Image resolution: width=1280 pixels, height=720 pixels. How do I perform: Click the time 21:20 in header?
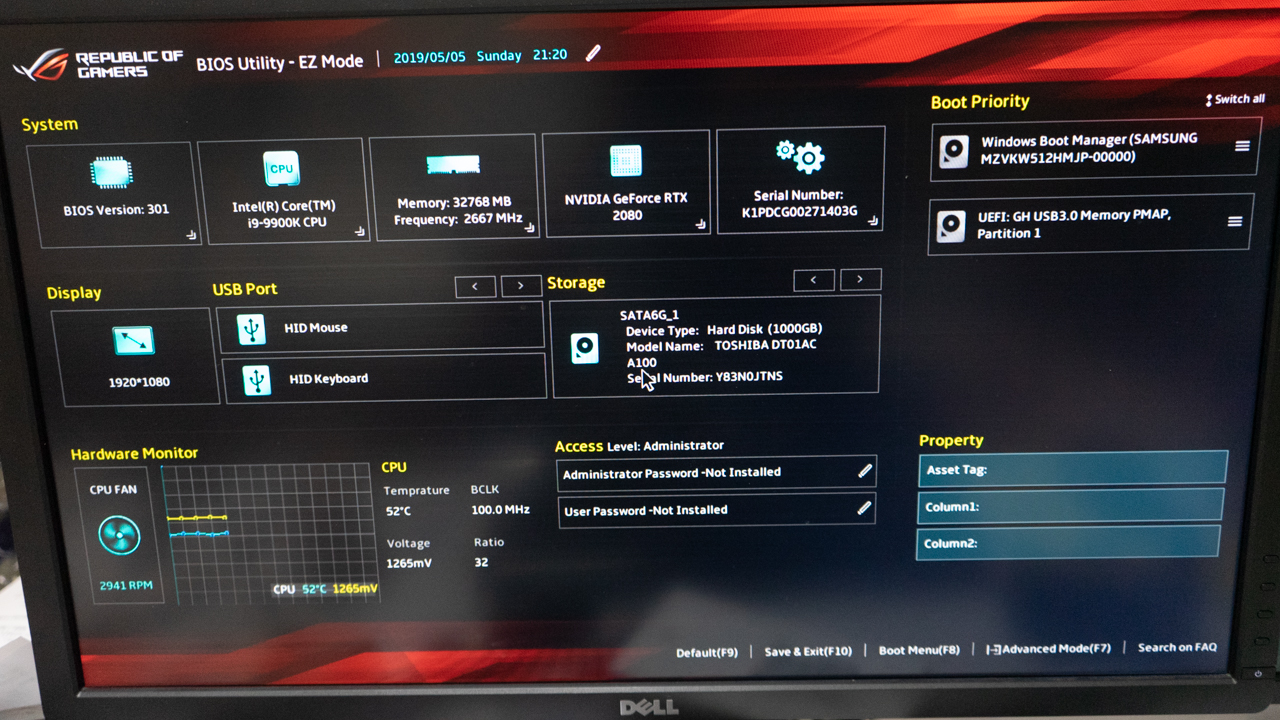(x=550, y=55)
